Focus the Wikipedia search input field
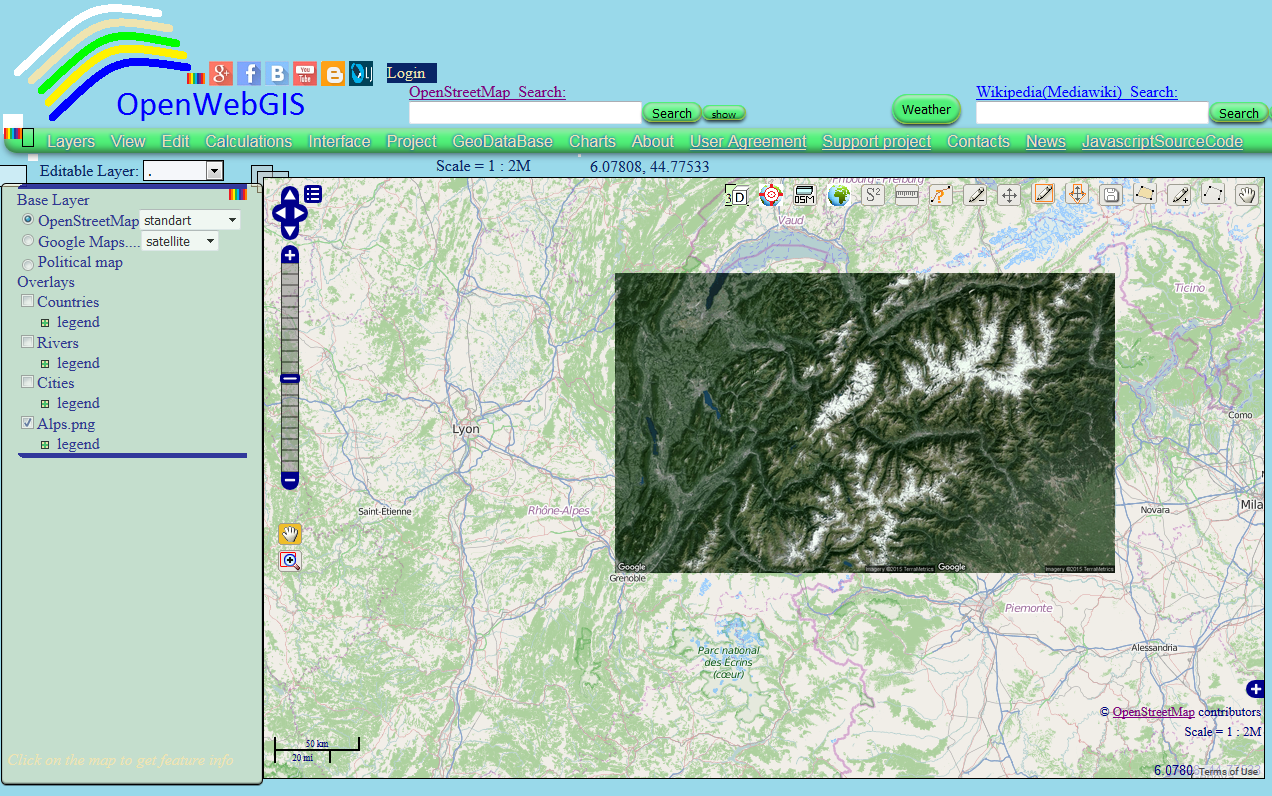The width and height of the screenshot is (1272, 796). coord(1092,113)
